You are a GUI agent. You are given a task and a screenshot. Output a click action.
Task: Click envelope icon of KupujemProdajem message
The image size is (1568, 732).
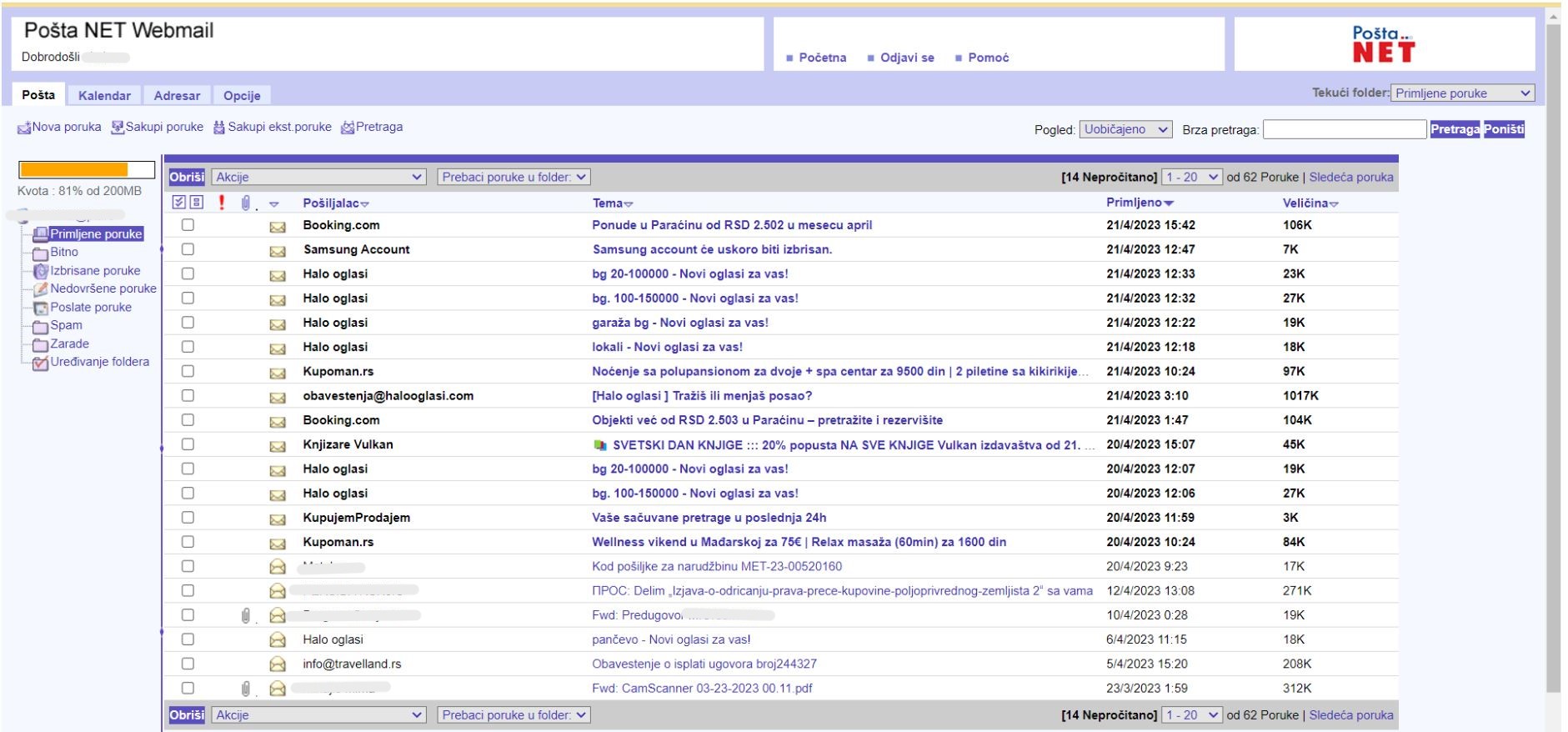click(278, 519)
